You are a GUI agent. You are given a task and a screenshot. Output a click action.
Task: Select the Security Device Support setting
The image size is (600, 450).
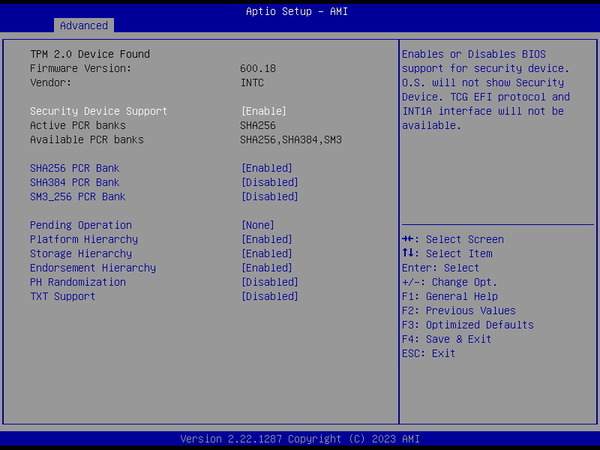pos(98,111)
